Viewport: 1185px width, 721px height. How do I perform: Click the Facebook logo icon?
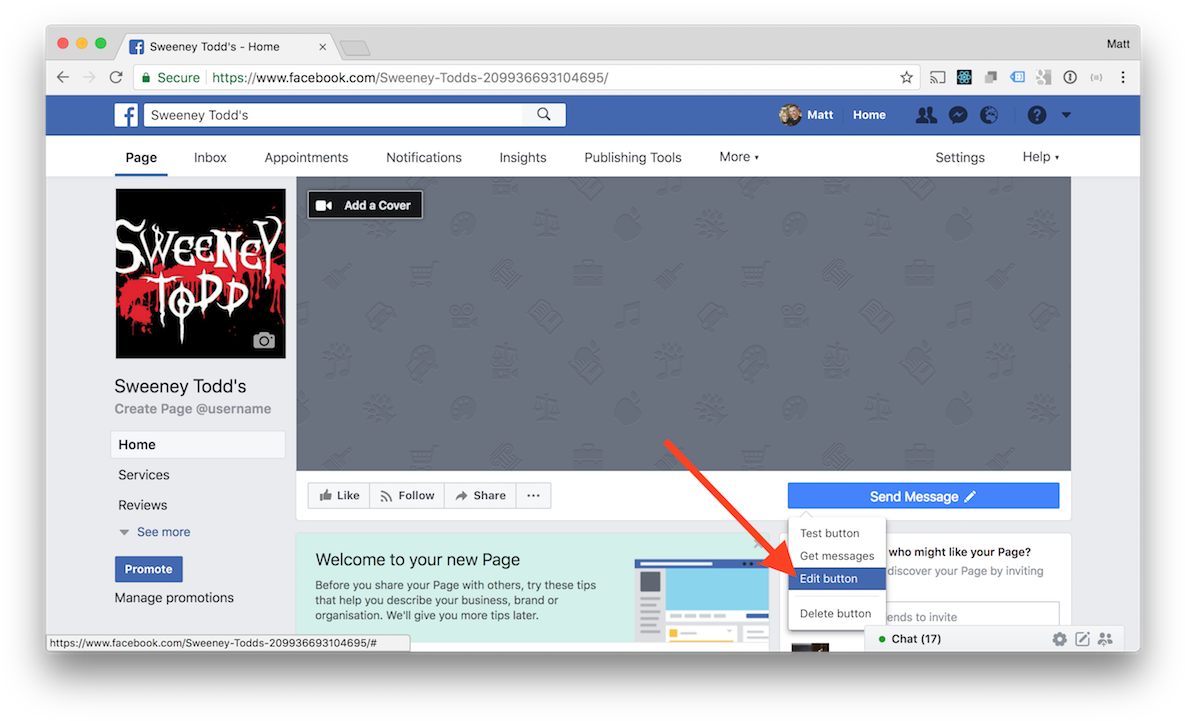tap(126, 115)
